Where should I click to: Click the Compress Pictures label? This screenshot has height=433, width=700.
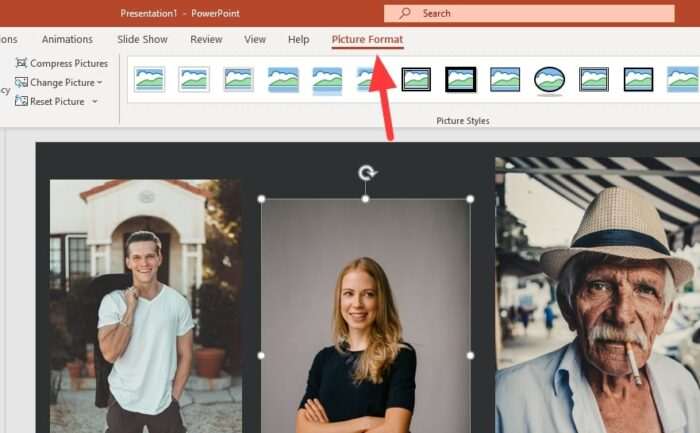click(69, 63)
